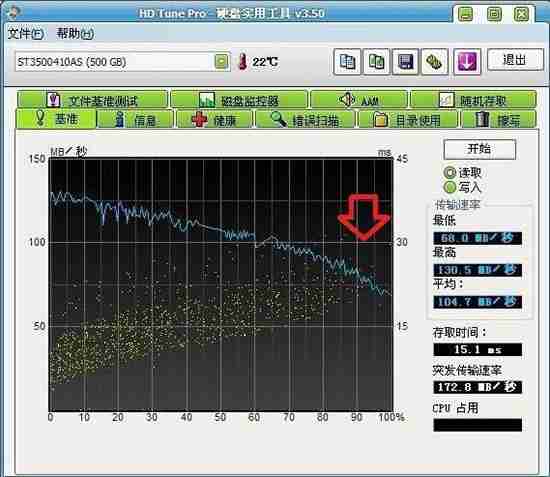The width and height of the screenshot is (550, 477).
Task: Click the thermometer temperature icon
Action: [x=242, y=62]
